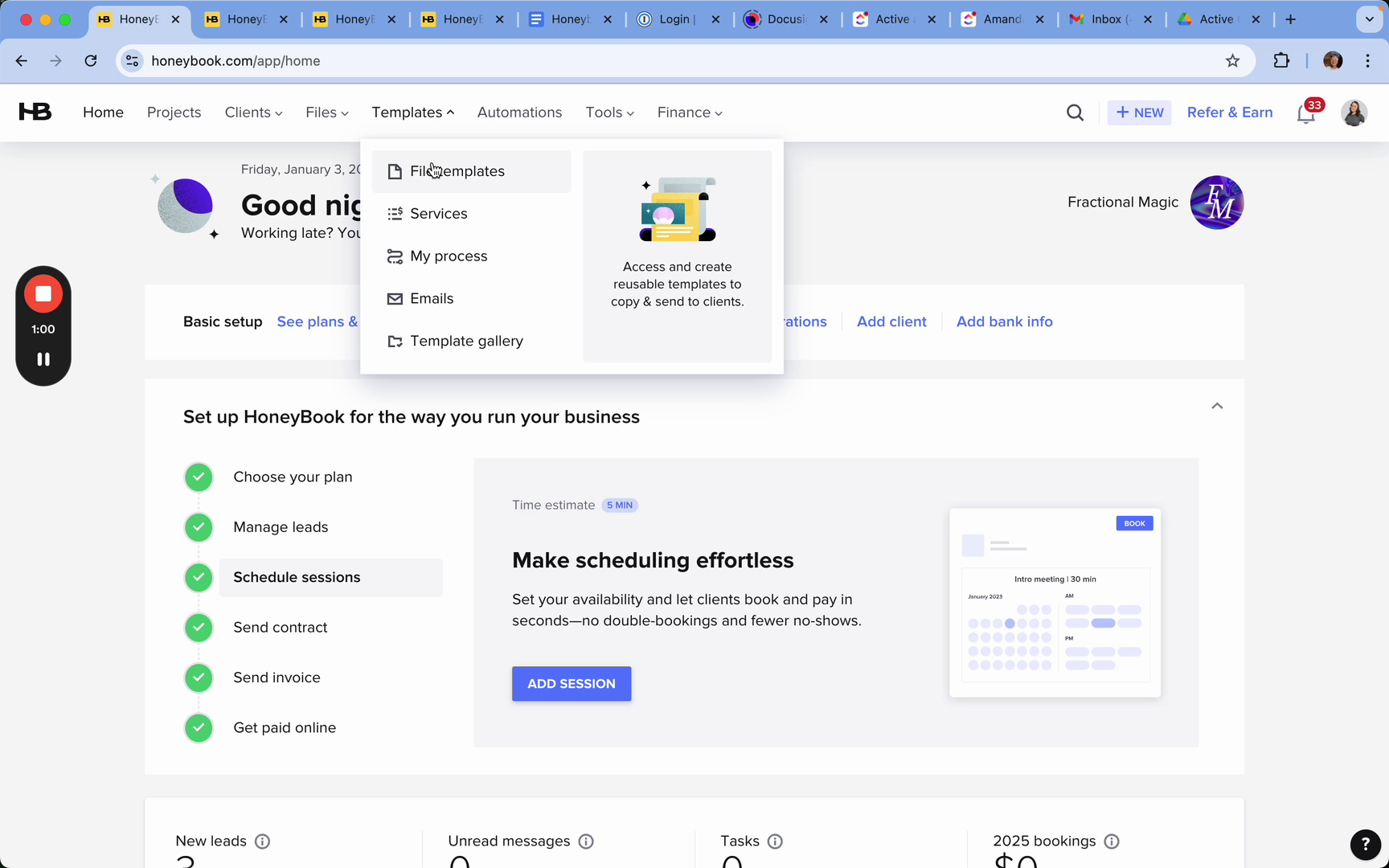Image resolution: width=1389 pixels, height=868 pixels.
Task: Click the HoneyBook HB logo
Action: click(35, 113)
